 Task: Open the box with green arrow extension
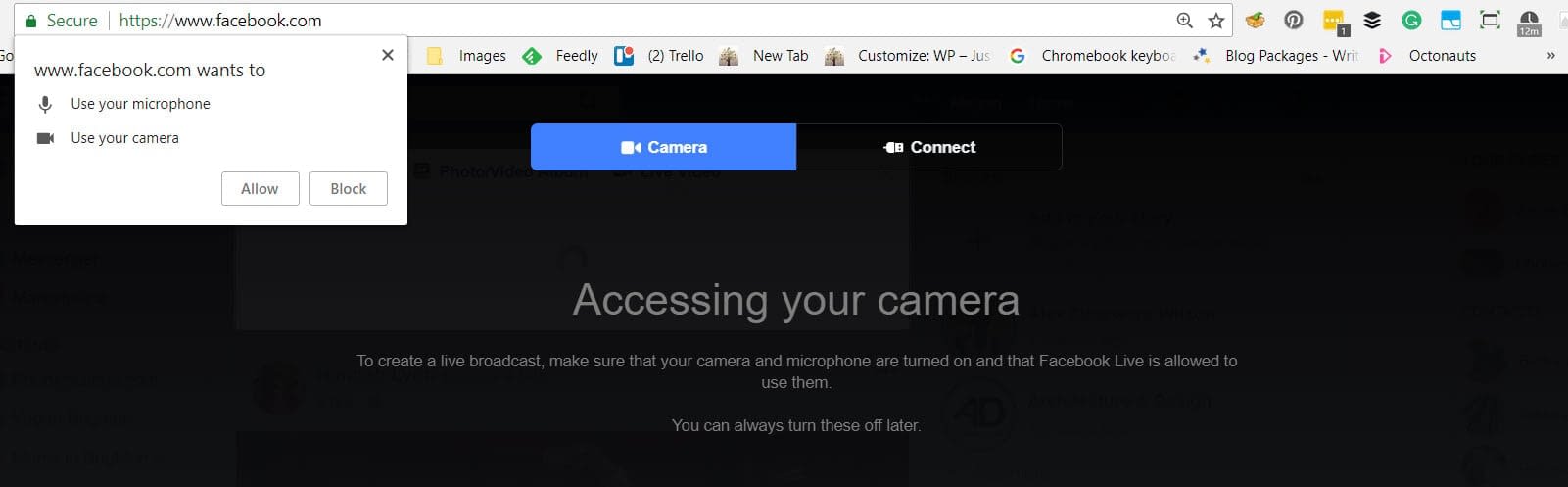1255,20
